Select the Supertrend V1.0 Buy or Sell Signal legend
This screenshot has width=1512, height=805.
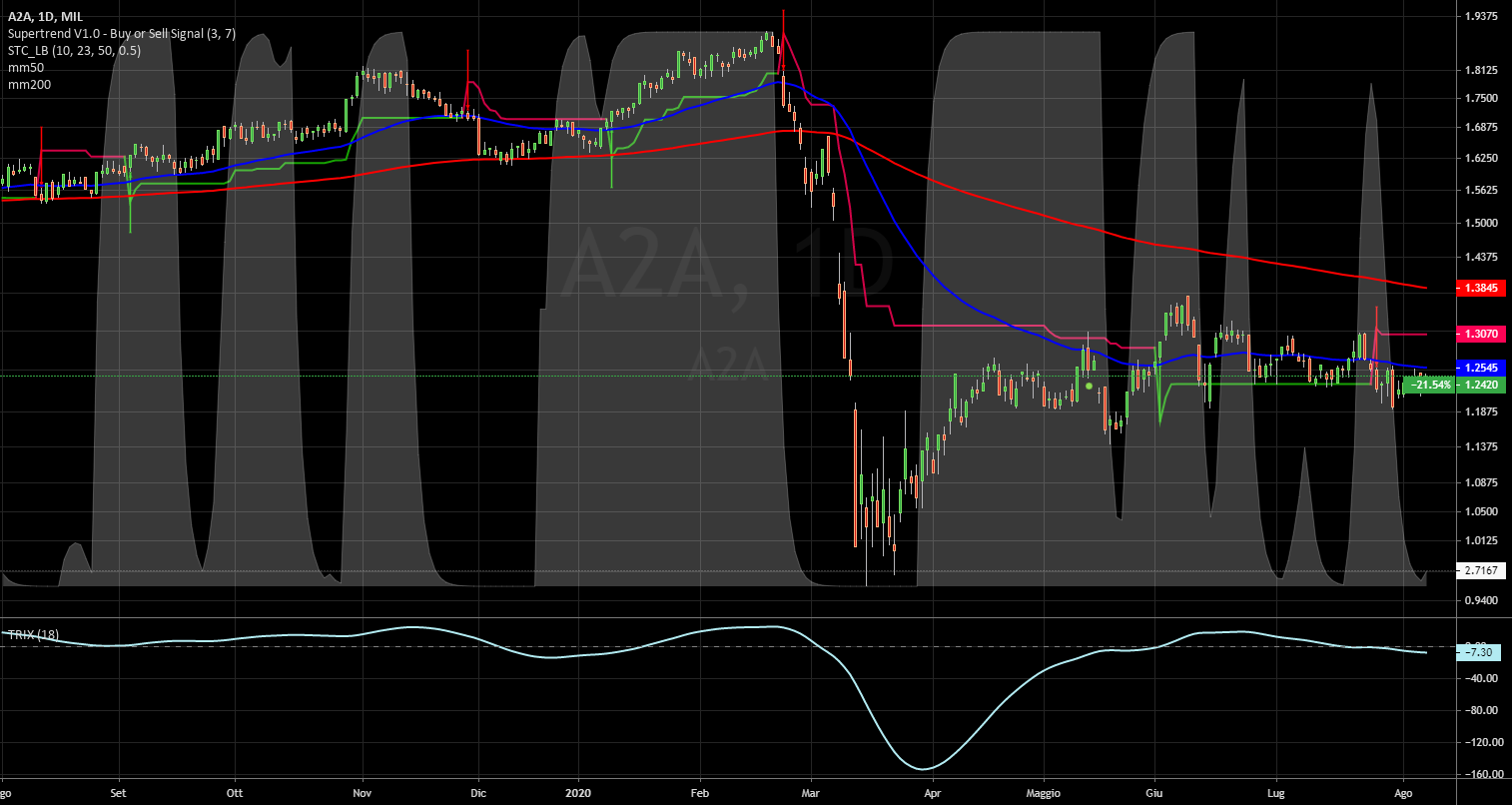tap(122, 34)
